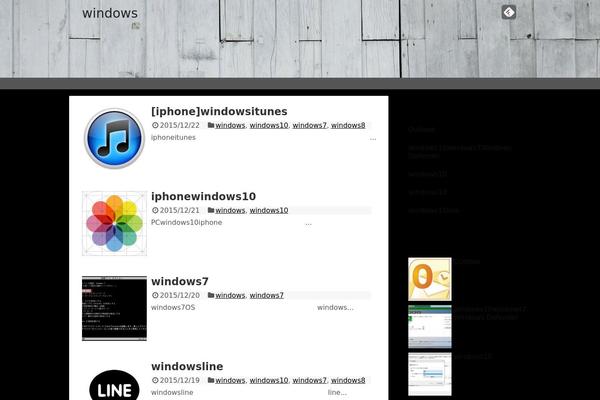This screenshot has height=400, width=600.
Task: Open the iTunes music note thumbnail
Action: pos(114,138)
